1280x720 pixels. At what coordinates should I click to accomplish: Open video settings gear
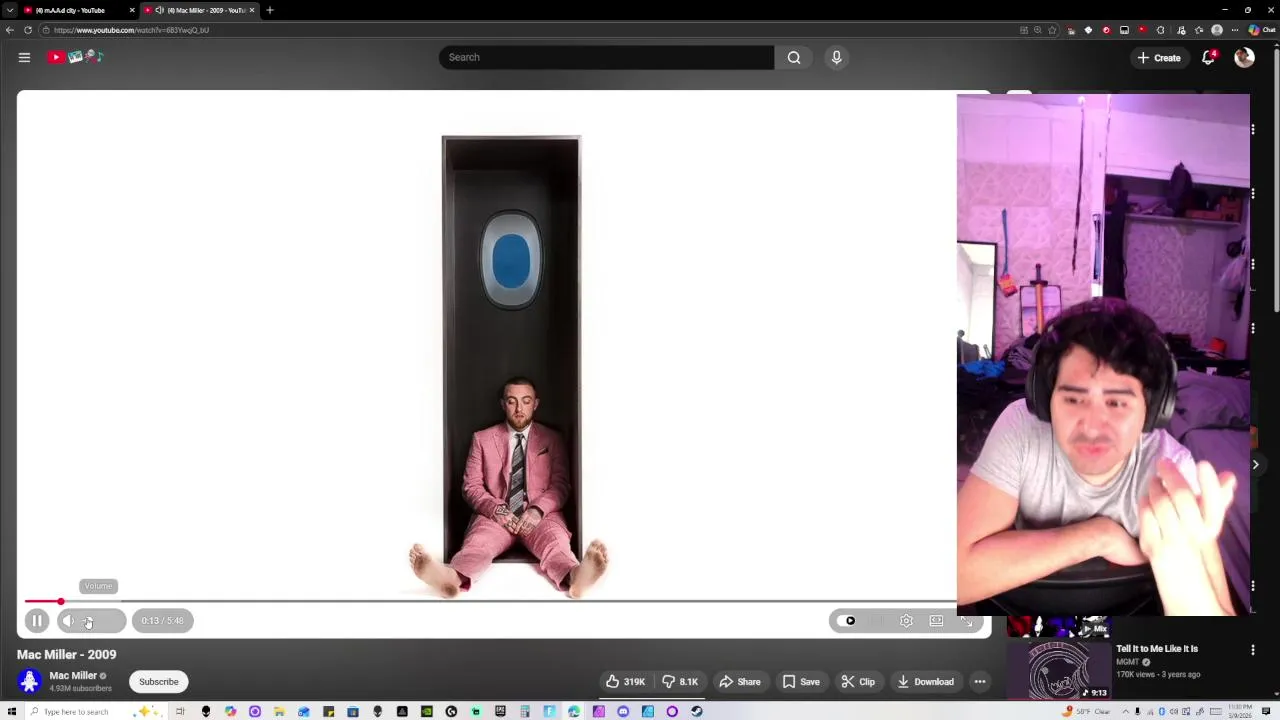coord(906,621)
